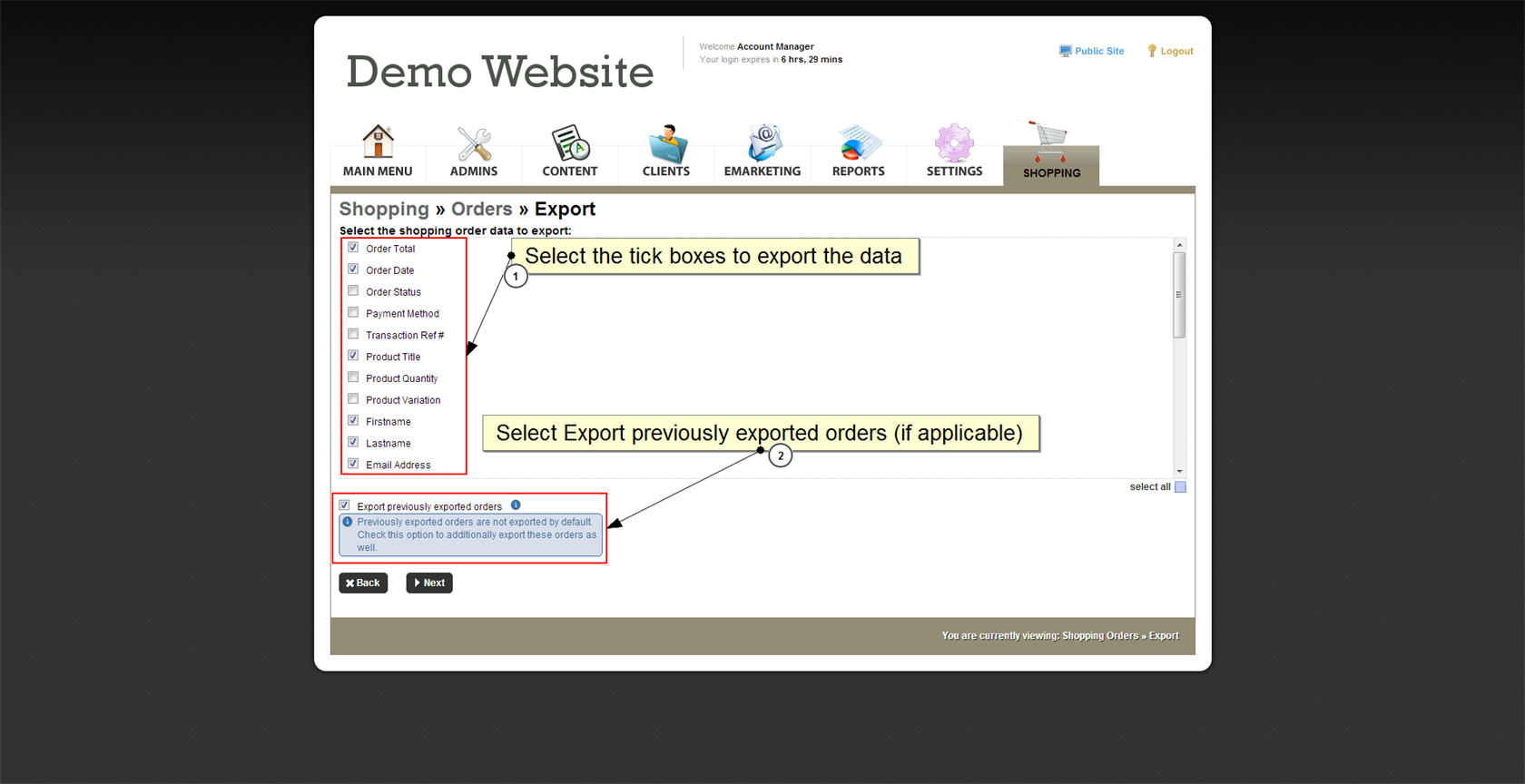Tick the Payment Method checkbox
Viewport: 1525px width, 784px height.
point(353,313)
